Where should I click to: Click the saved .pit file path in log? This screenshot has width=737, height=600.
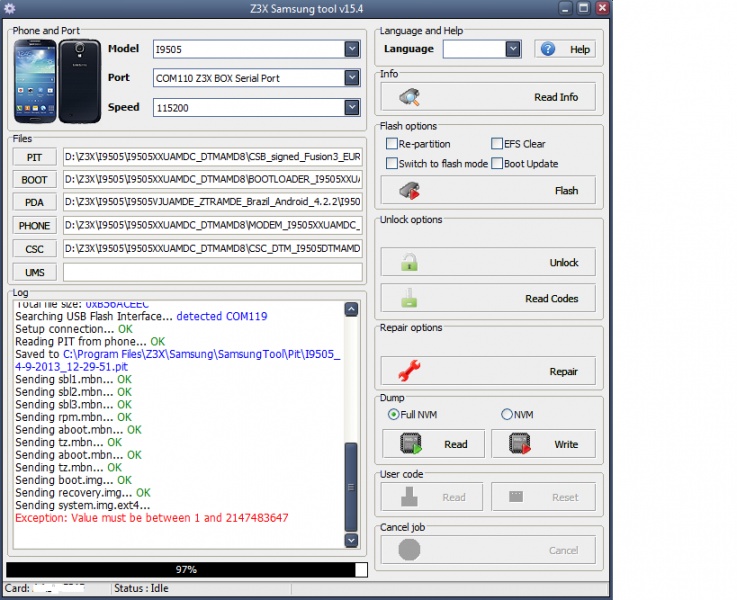(x=178, y=360)
